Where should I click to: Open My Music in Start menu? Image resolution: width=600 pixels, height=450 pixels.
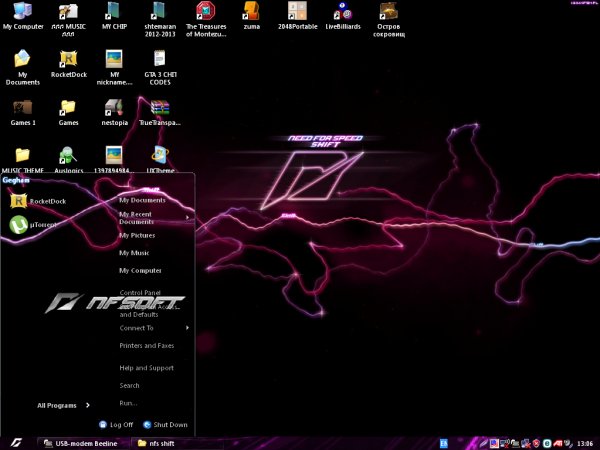tap(134, 253)
